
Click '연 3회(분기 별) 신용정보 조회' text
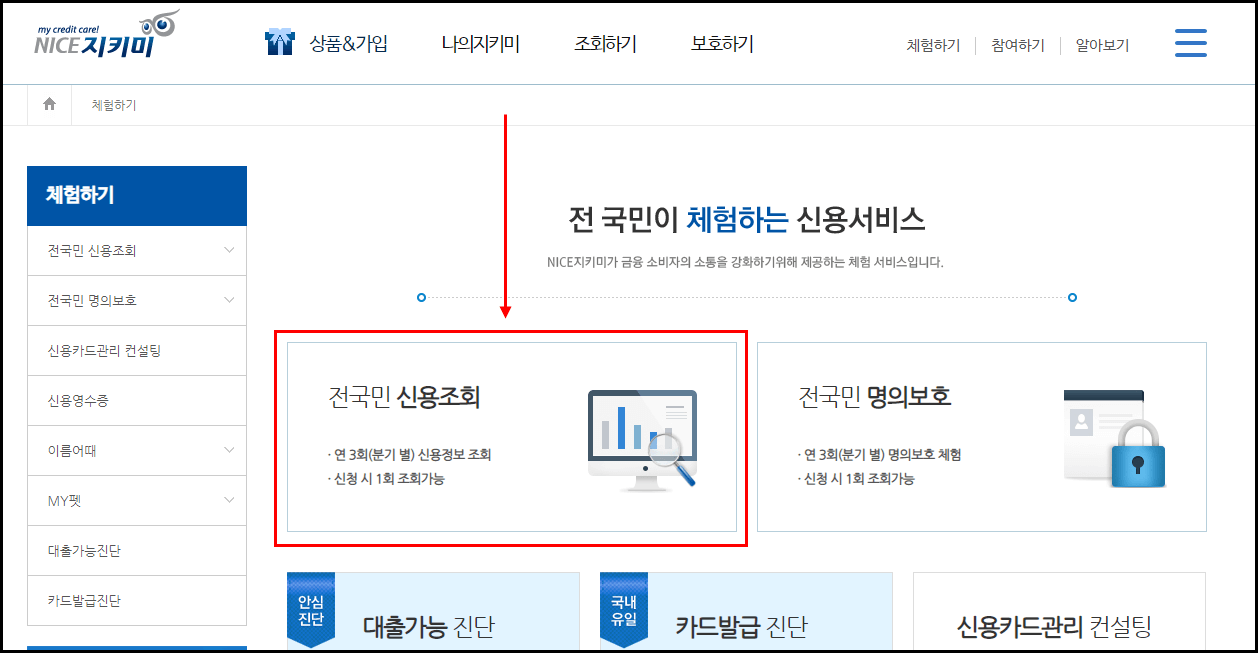[x=410, y=455]
